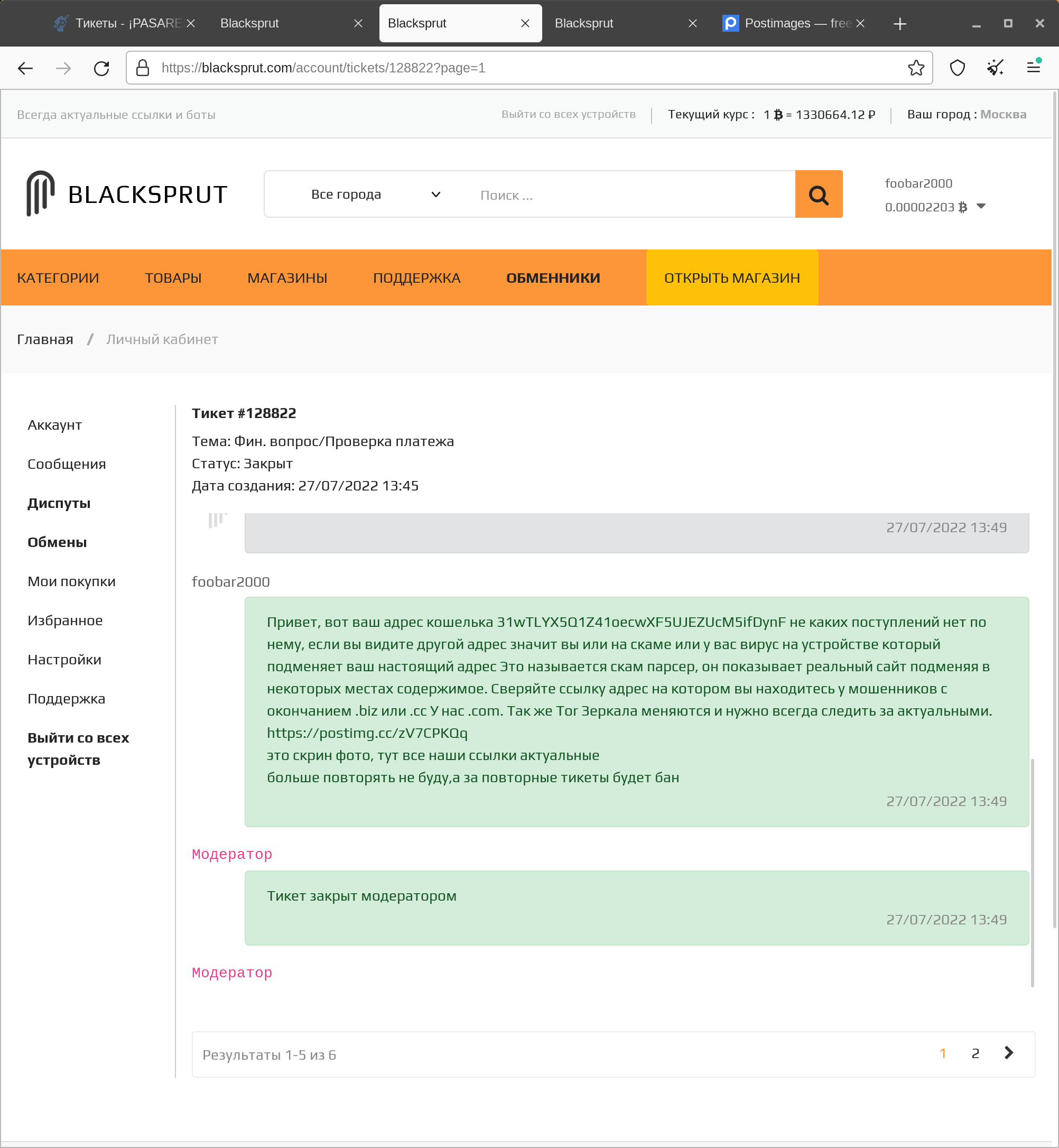The width and height of the screenshot is (1059, 1148).
Task: Click Выйти со всех устройств in top bar
Action: tap(569, 115)
